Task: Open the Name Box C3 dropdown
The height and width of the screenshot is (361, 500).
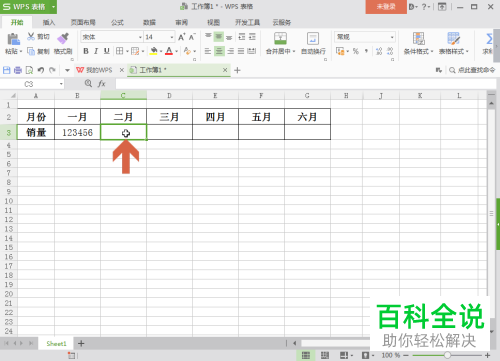Action: (61, 84)
